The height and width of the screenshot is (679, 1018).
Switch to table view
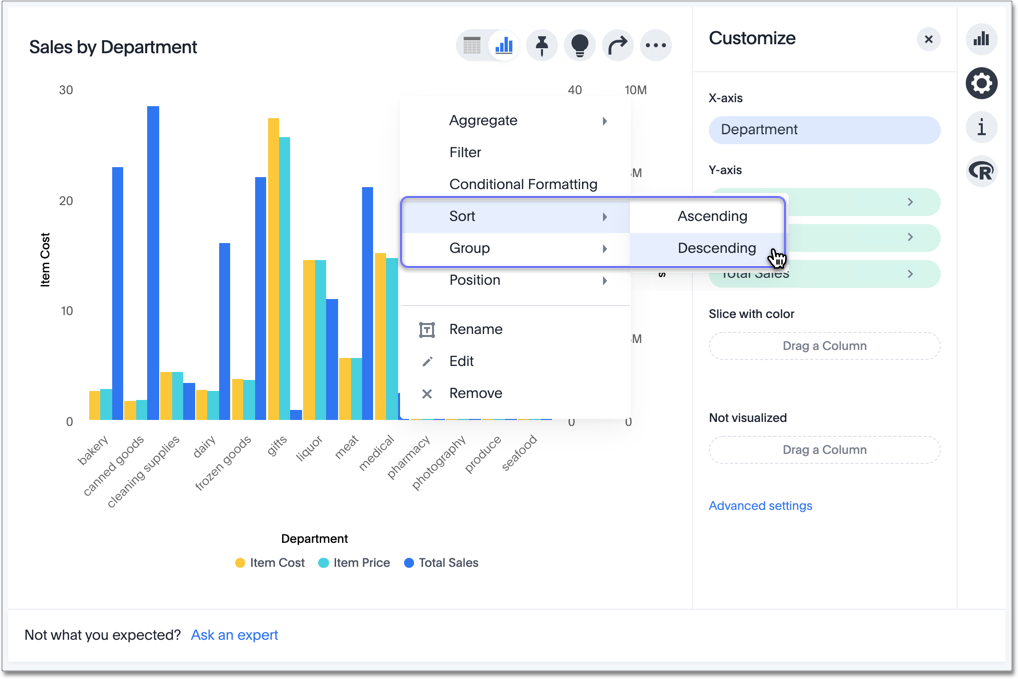click(472, 45)
